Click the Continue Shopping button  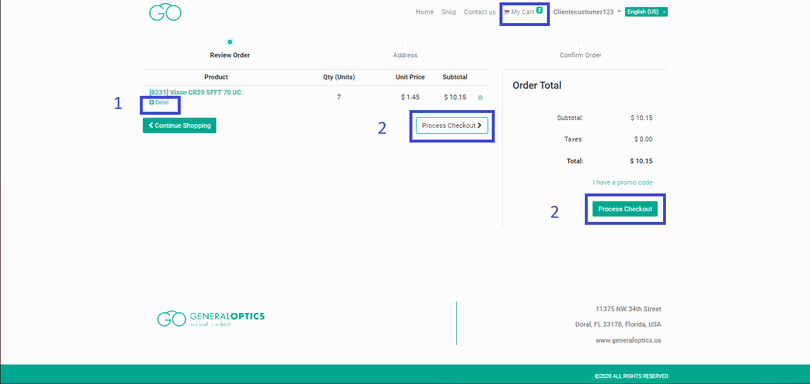pos(179,126)
